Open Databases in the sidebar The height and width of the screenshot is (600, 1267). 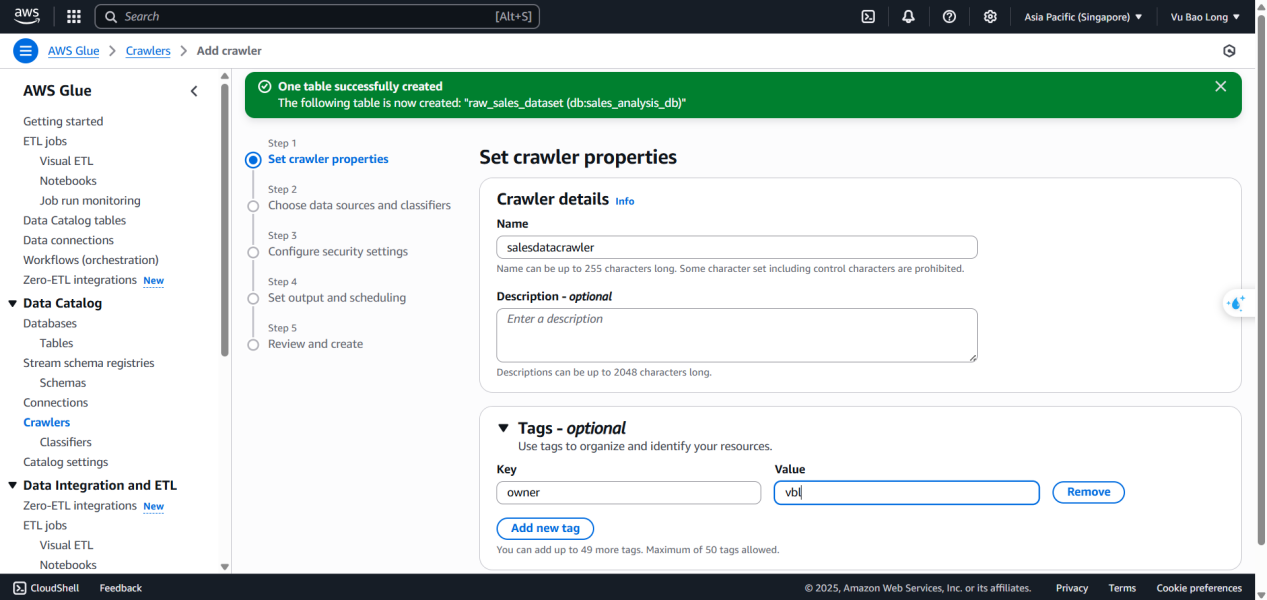50,323
